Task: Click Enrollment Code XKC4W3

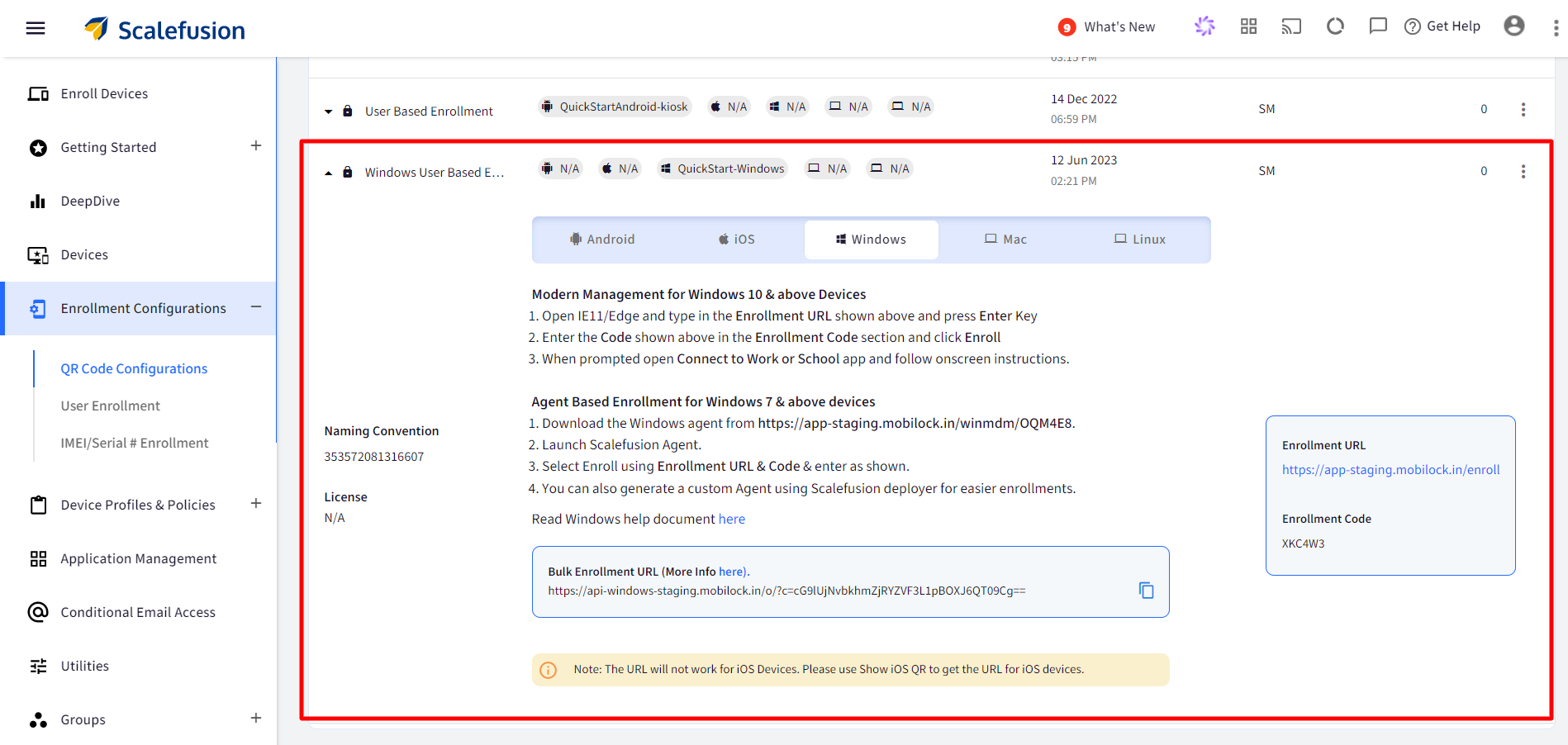Action: (1303, 543)
